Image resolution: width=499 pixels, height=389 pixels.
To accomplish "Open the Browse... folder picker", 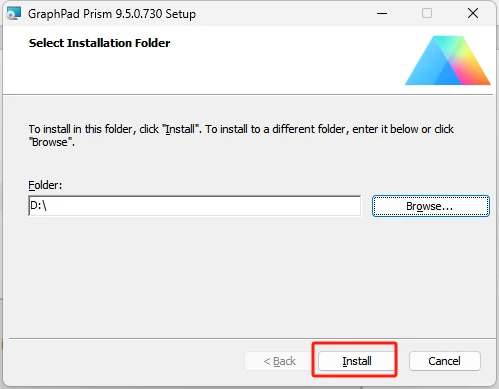I will (431, 206).
